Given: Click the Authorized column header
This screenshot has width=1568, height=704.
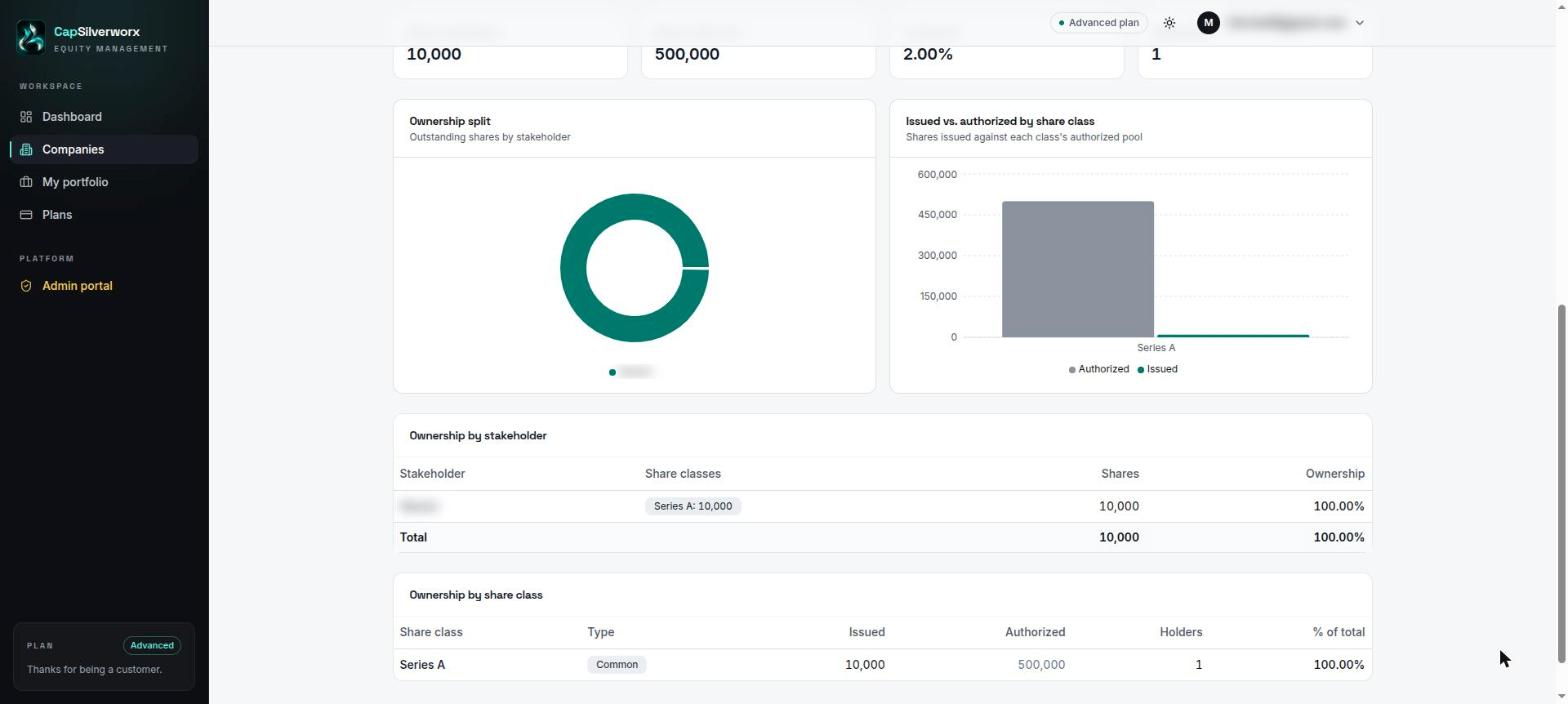Looking at the screenshot, I should tap(1035, 632).
